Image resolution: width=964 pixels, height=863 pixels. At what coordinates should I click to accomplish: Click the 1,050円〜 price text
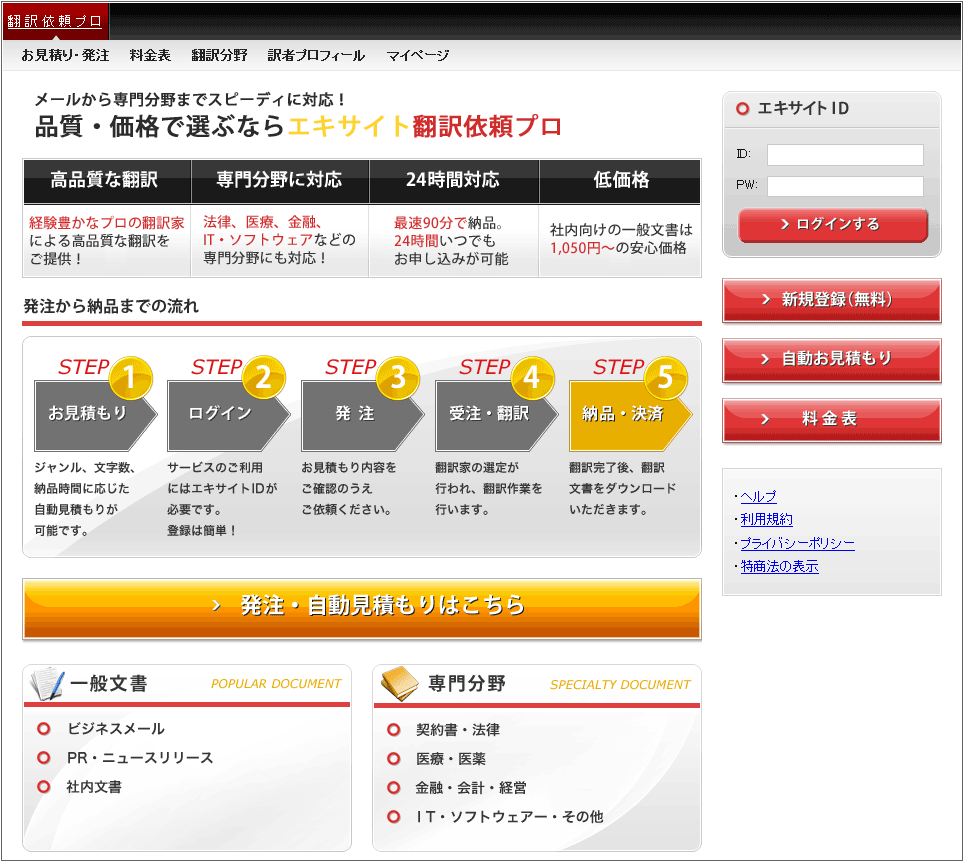point(582,248)
